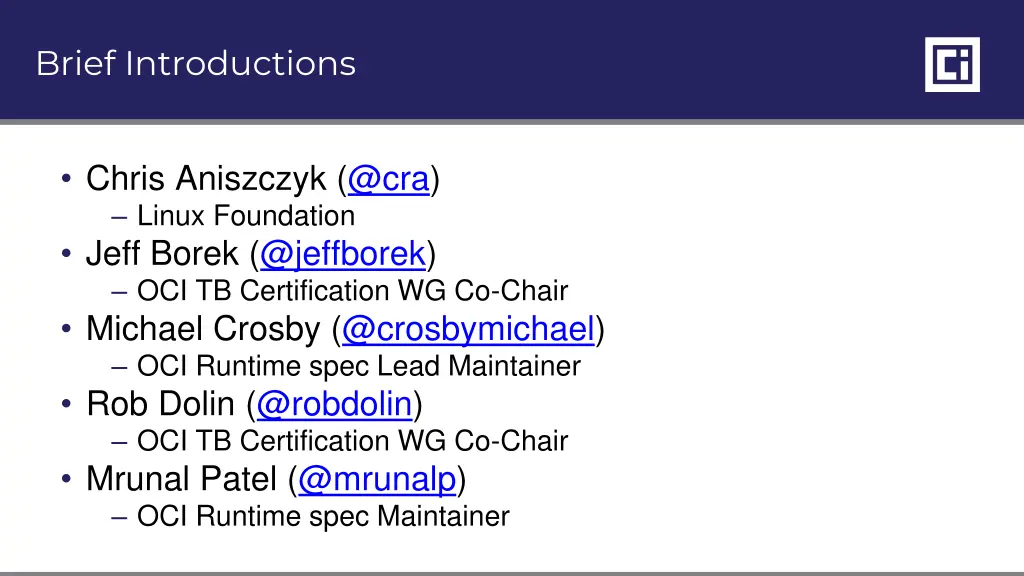The height and width of the screenshot is (576, 1024).
Task: Open the @cra Twitter link
Action: [x=389, y=179]
